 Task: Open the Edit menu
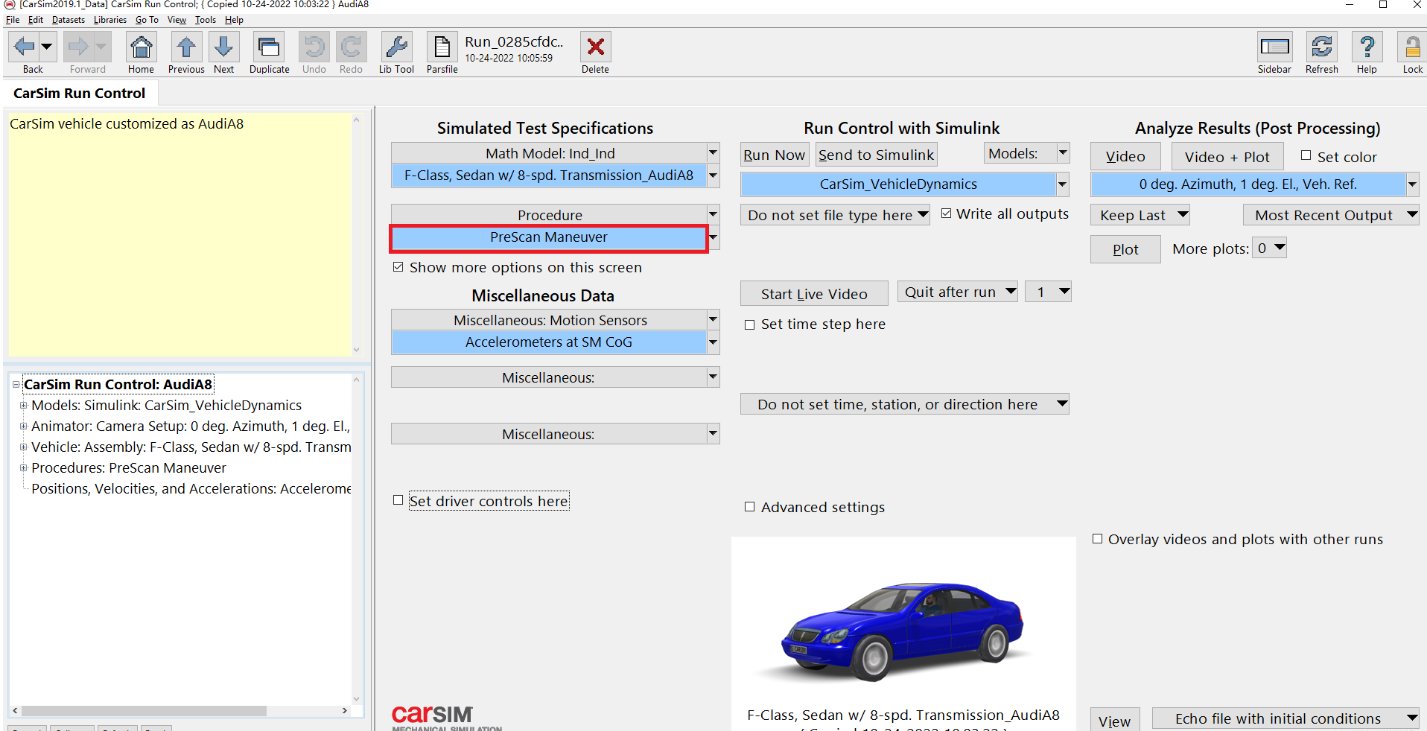[35, 19]
